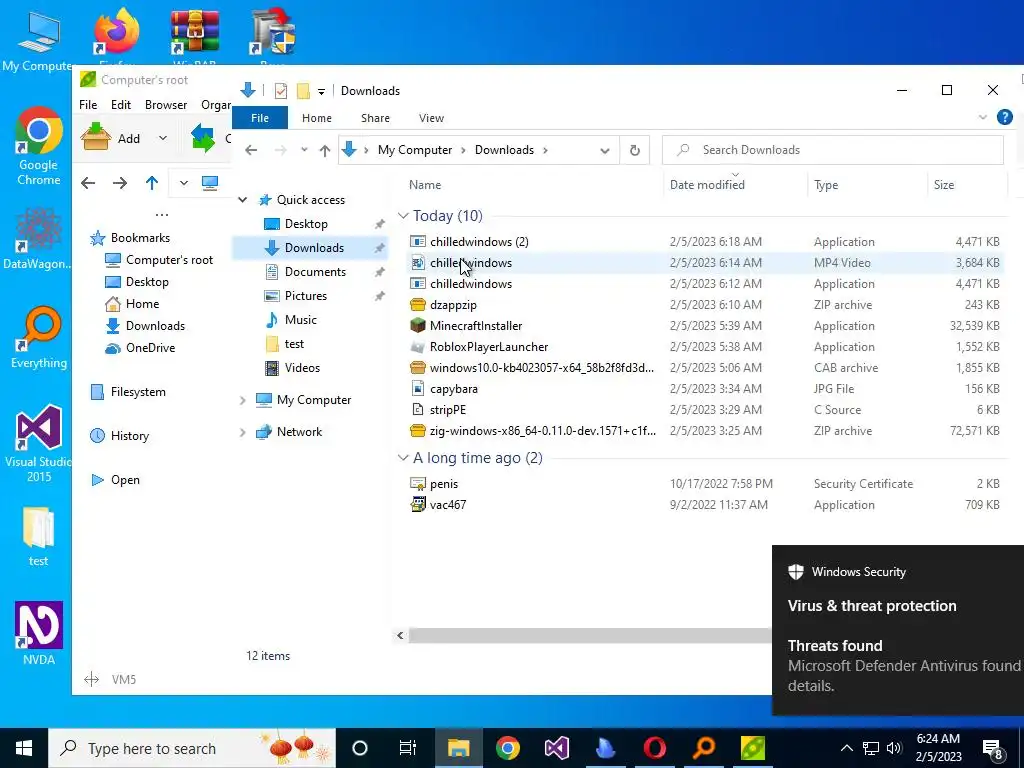
Task: Switch to the Share ribbon tab
Action: (376, 118)
